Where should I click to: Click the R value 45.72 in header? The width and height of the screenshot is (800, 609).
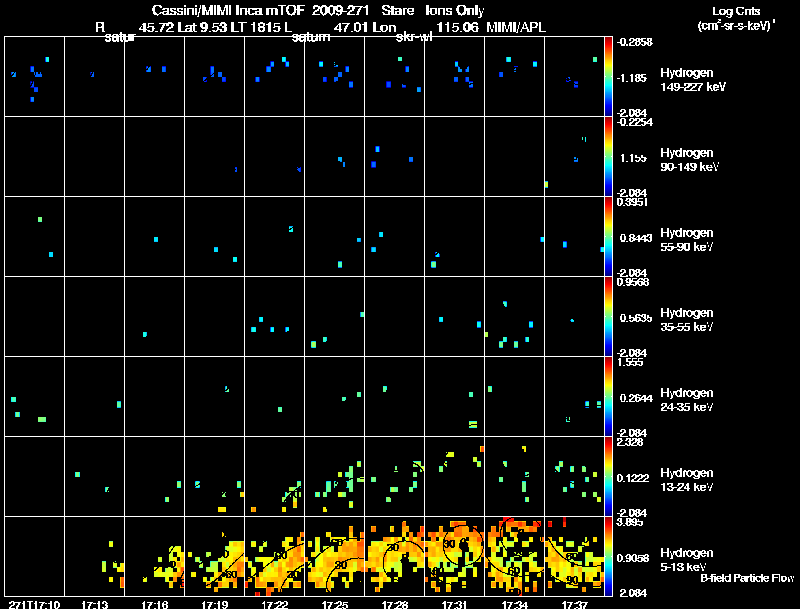tap(156, 28)
